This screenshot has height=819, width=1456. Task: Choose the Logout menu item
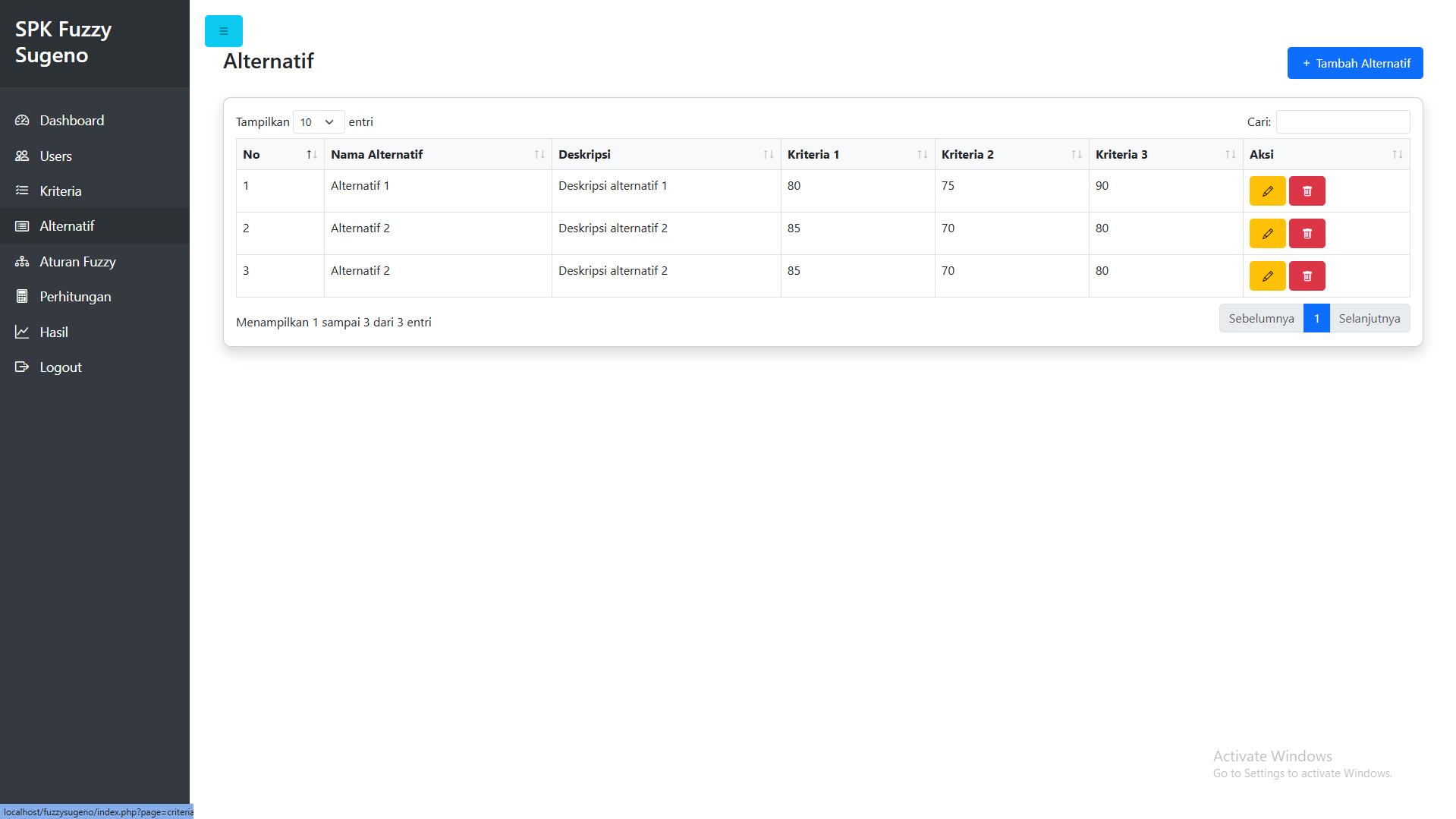tap(95, 367)
